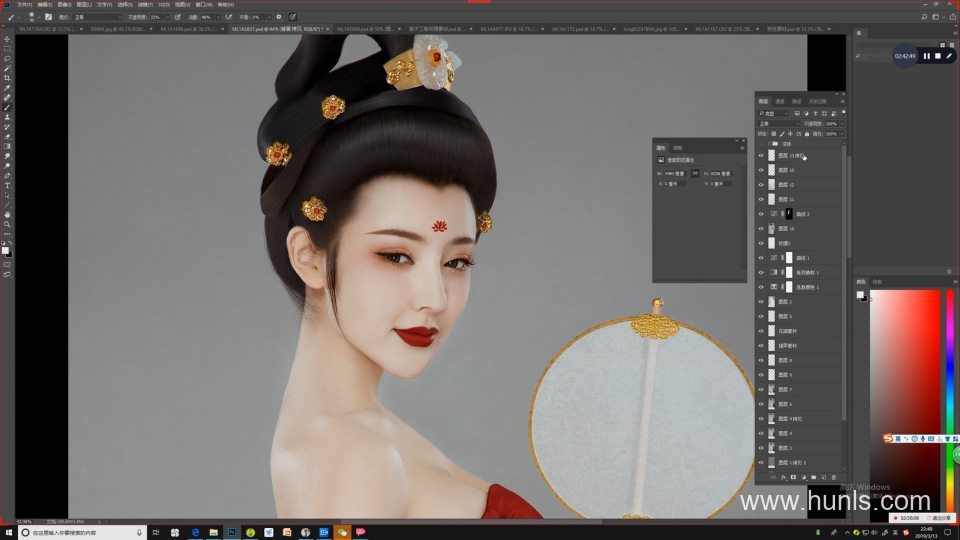Open the layer opacity dropdown arrow
This screenshot has height=540, width=960.
click(842, 124)
